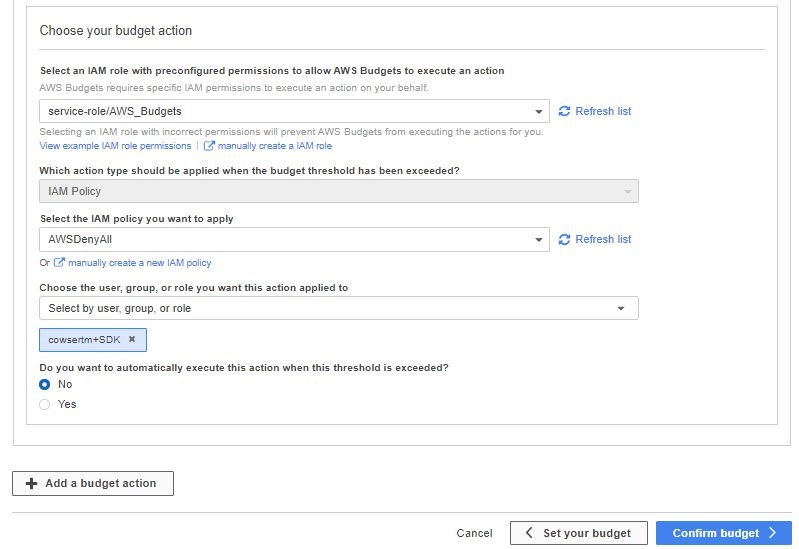
Task: Open manually create a new IAM policy link
Action: tap(140, 263)
